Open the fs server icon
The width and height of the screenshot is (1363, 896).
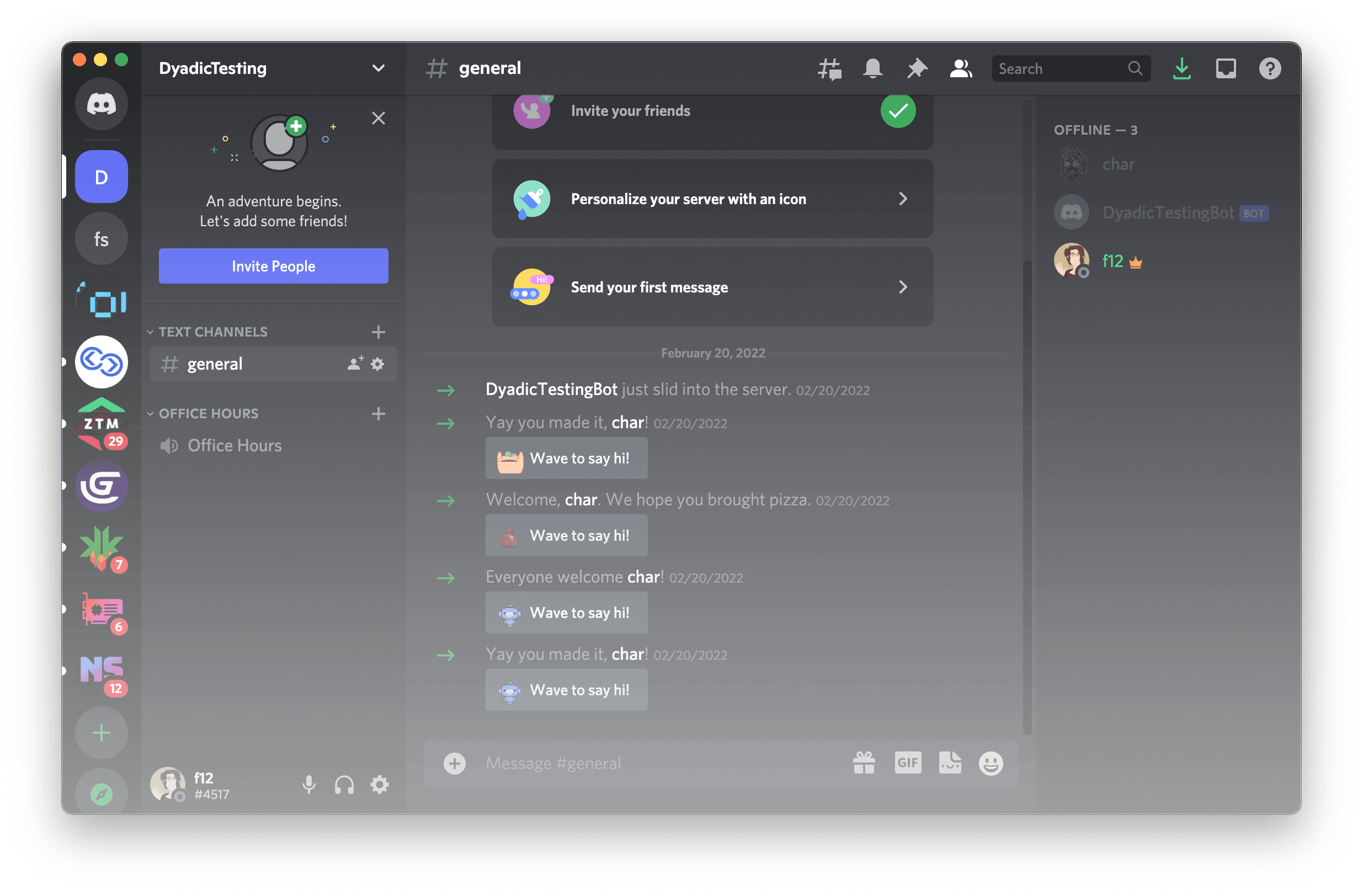click(x=102, y=239)
